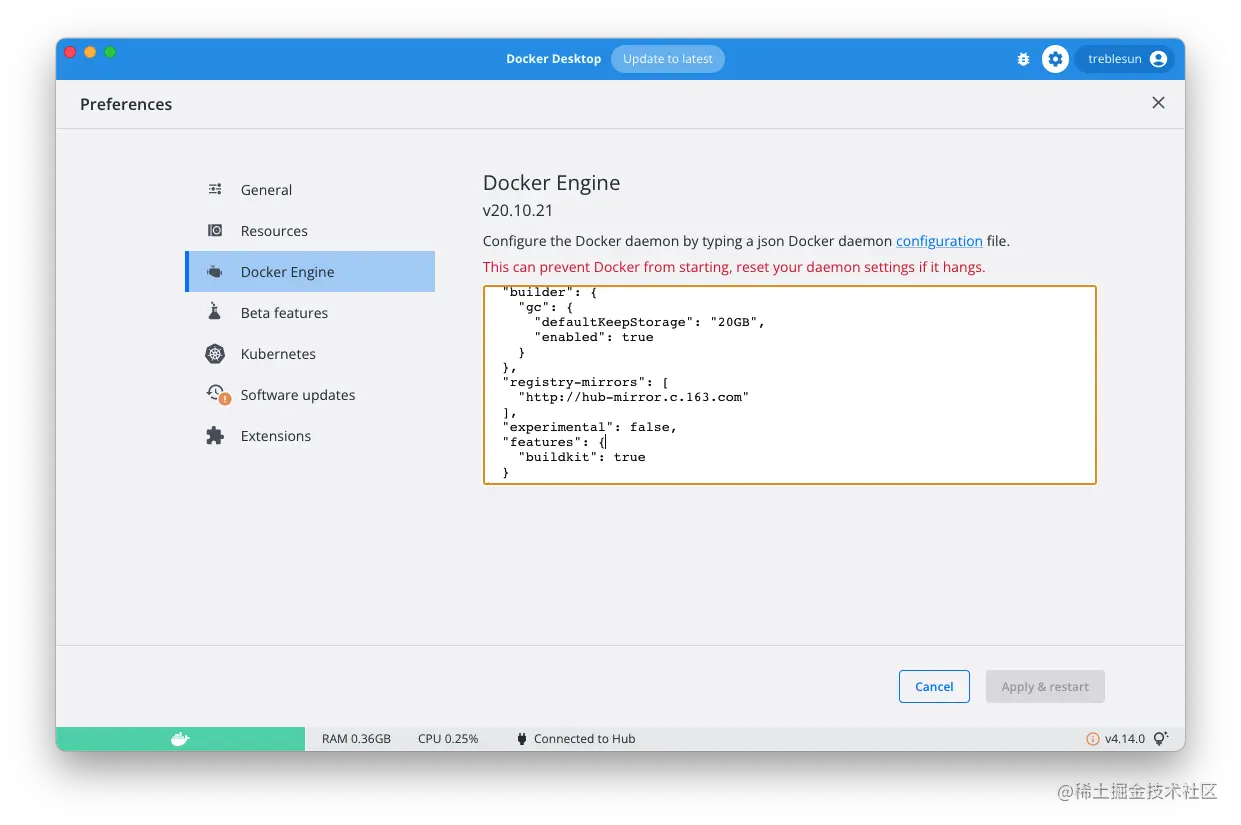Click the treblesun user avatar icon
The width and height of the screenshot is (1241, 825).
(x=1158, y=59)
